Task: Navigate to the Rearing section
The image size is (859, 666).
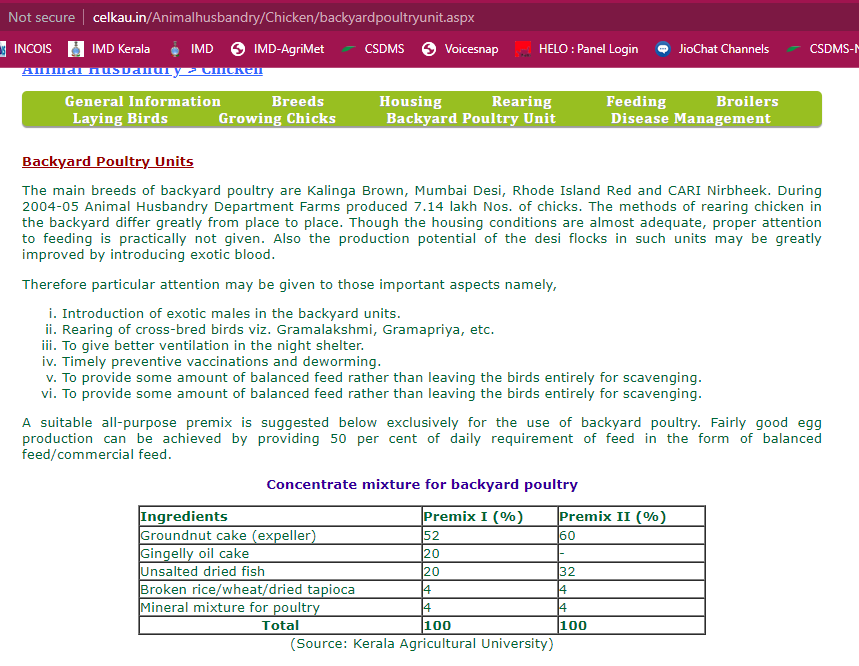Action: coord(521,101)
